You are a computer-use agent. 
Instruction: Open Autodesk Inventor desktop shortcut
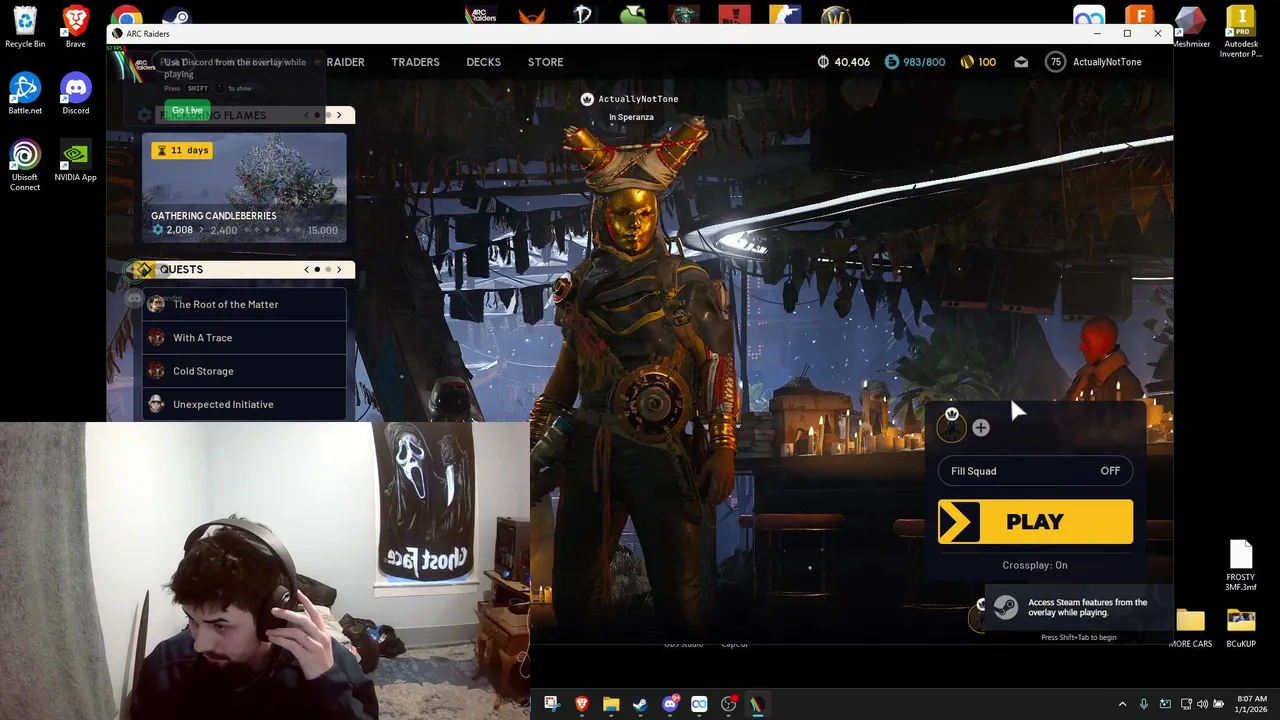(x=1241, y=32)
